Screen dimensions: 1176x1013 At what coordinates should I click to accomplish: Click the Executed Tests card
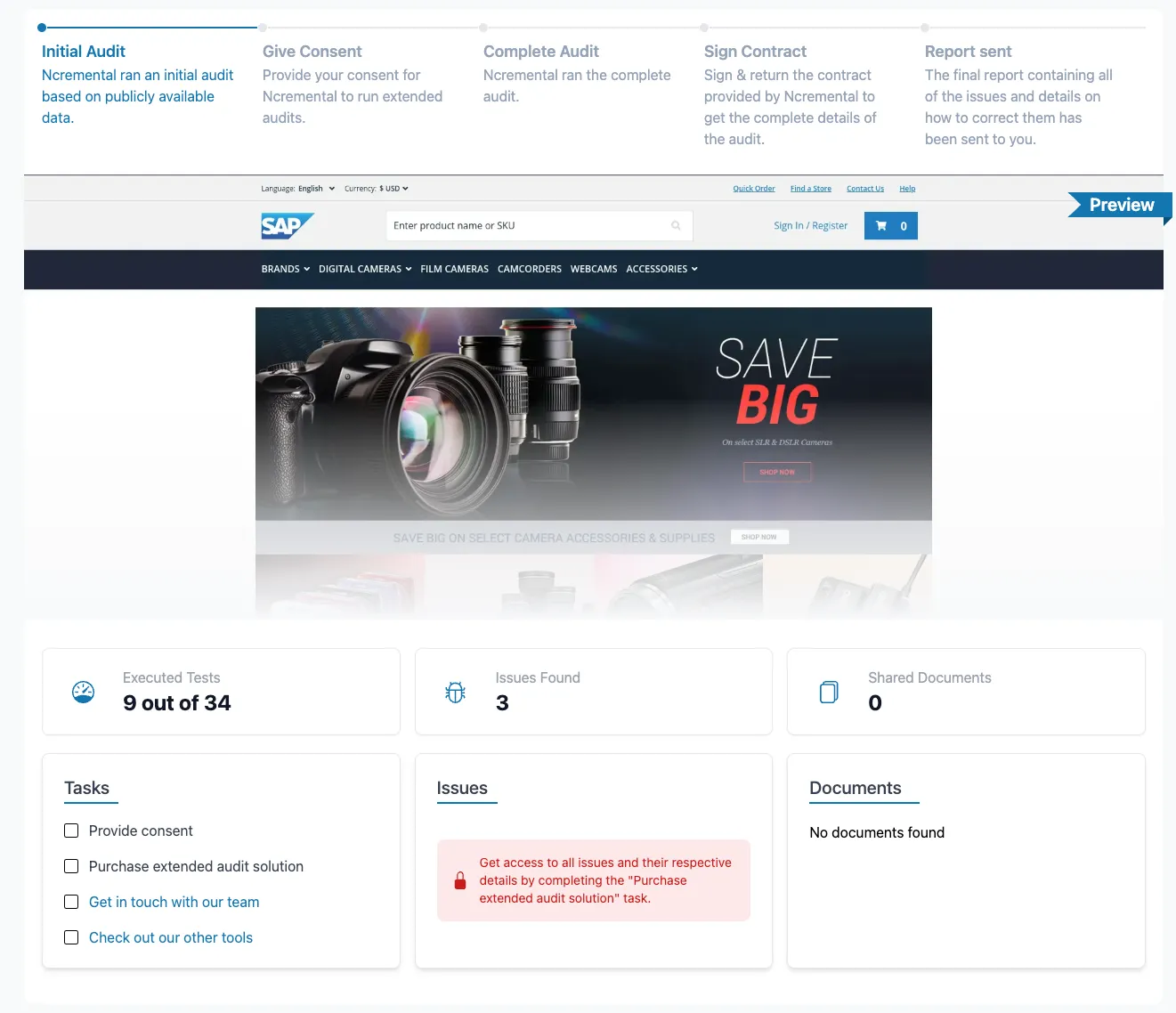pyautogui.click(x=221, y=692)
